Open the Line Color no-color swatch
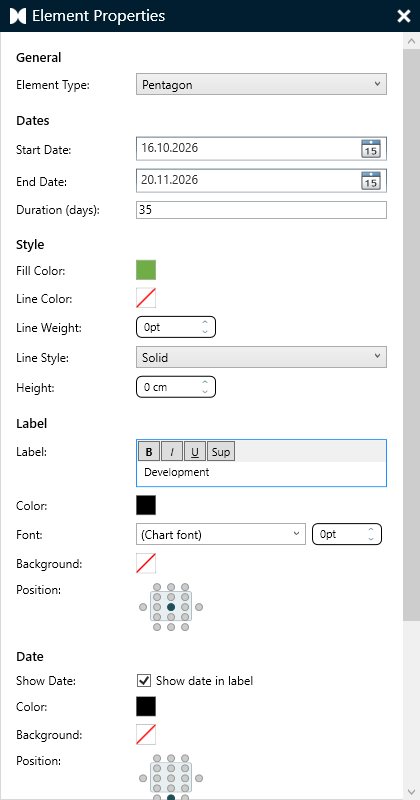Screen dimensions: 420x800 click(146, 298)
